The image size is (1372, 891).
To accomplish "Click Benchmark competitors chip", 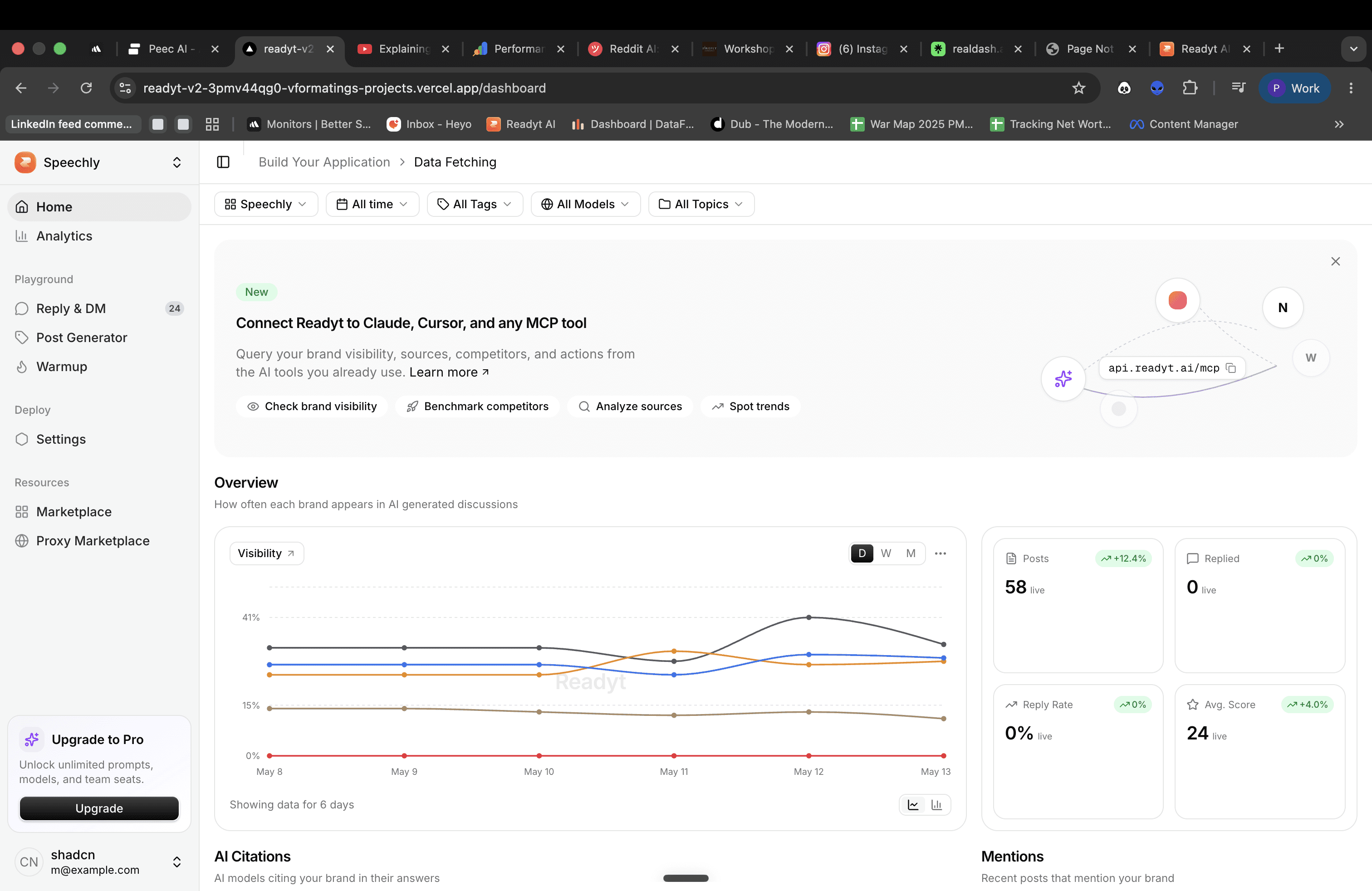I will pos(477,406).
